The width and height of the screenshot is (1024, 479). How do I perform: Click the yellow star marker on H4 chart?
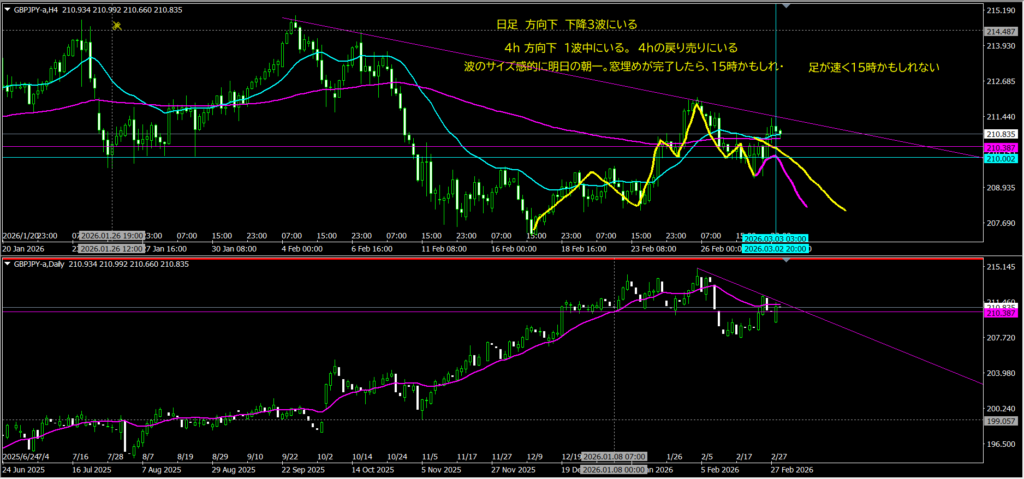(118, 25)
